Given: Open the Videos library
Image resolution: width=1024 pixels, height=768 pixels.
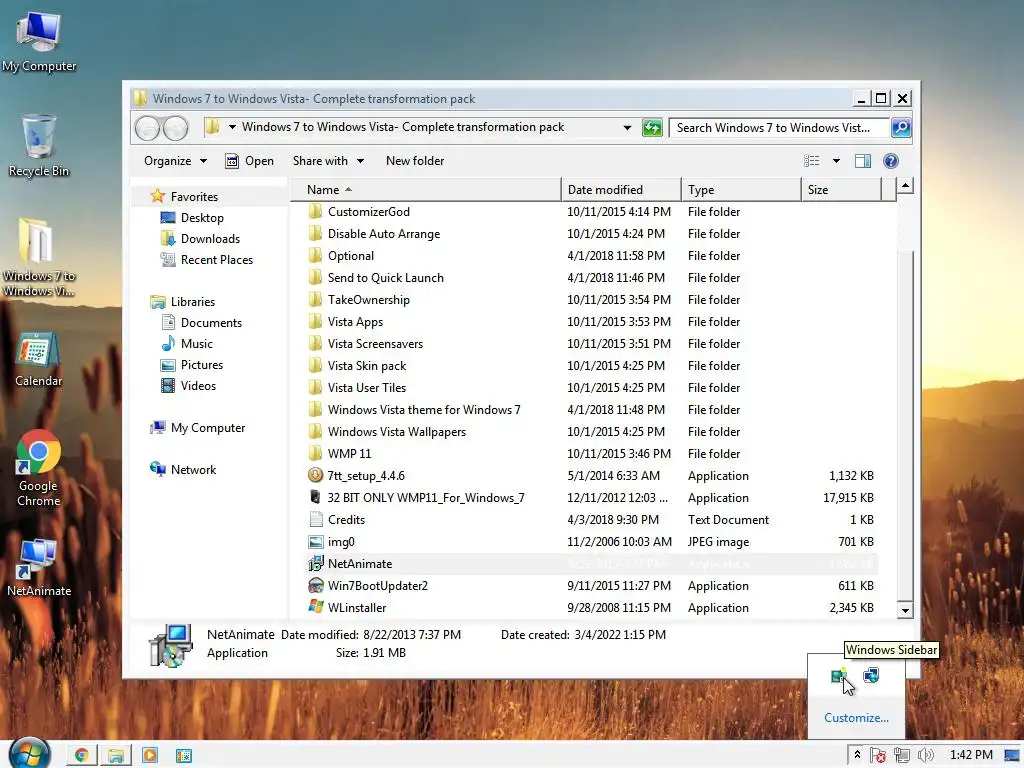Looking at the screenshot, I should tap(198, 385).
